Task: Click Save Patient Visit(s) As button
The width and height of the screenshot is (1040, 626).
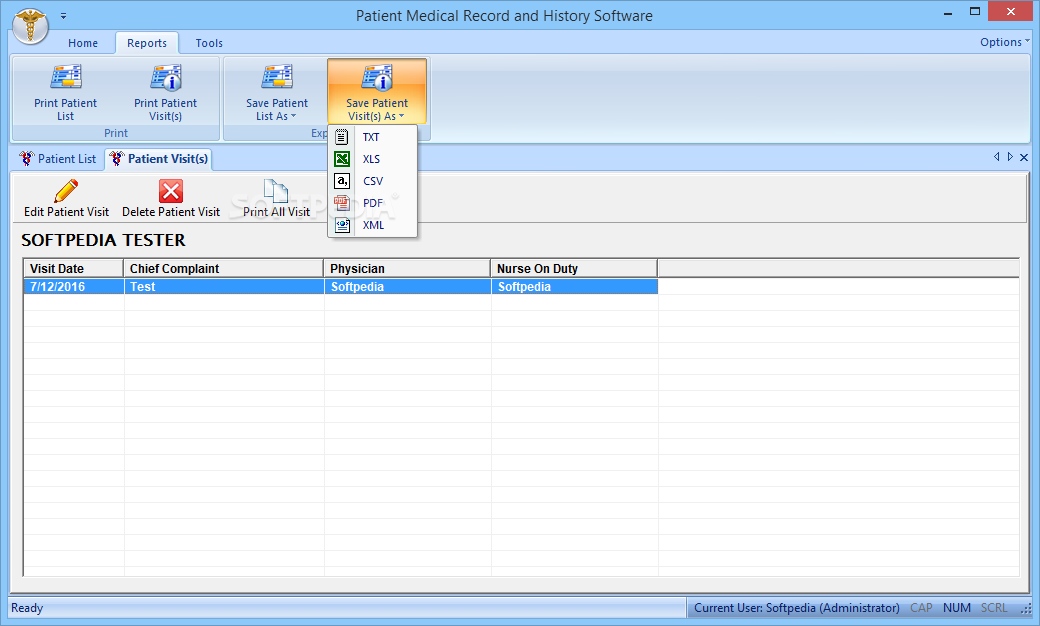Action: (x=377, y=93)
